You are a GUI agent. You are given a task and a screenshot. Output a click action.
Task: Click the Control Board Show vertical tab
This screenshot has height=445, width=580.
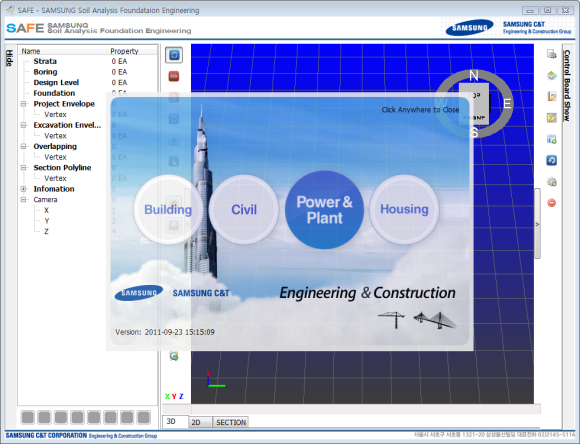[567, 85]
